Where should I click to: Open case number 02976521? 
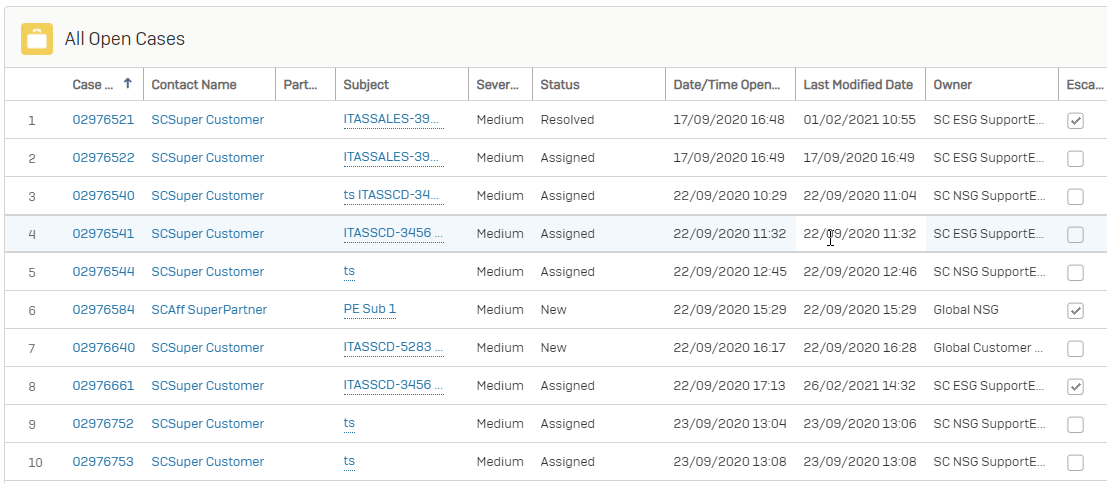tap(103, 120)
